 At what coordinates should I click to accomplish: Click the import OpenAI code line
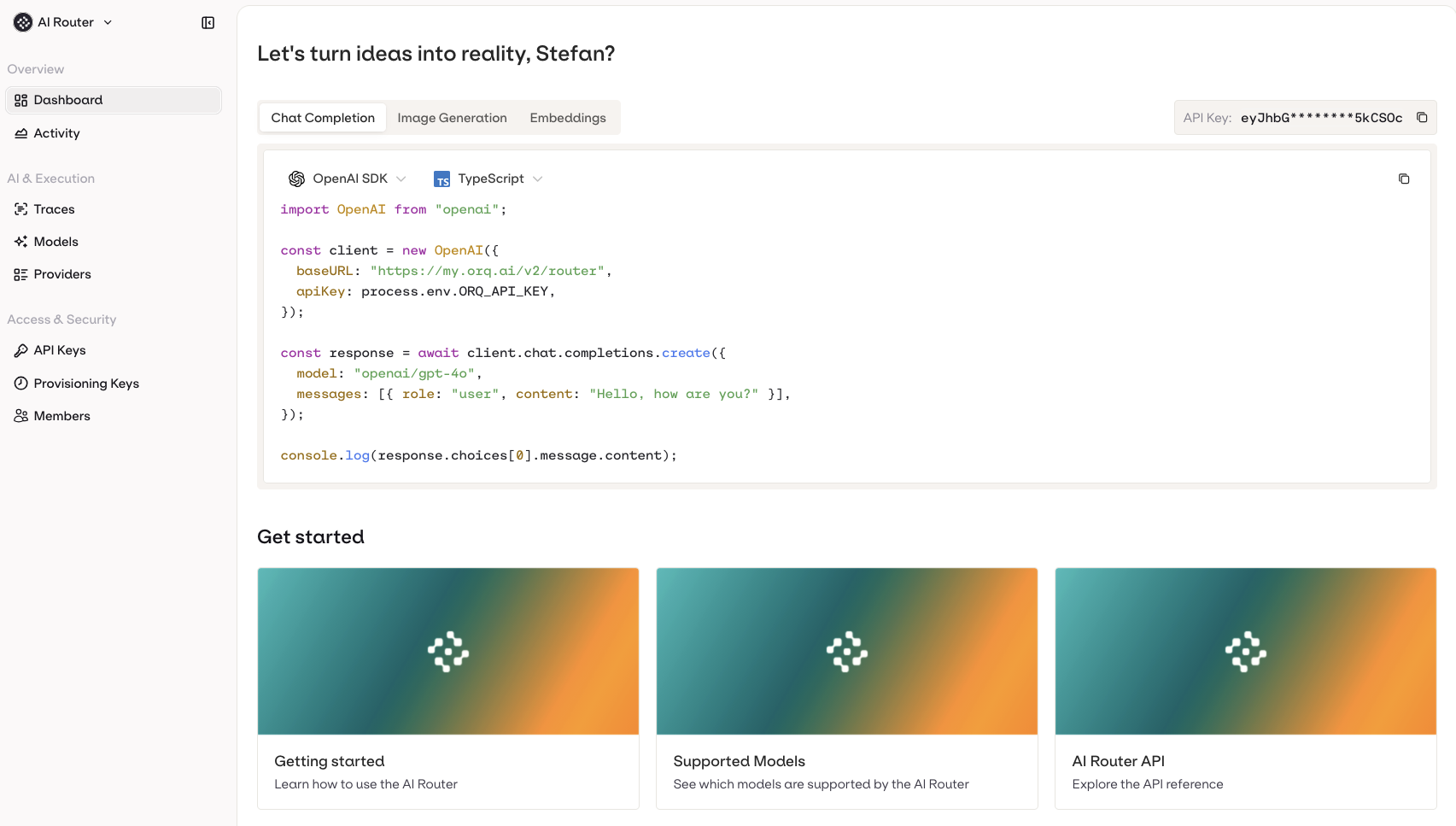click(x=394, y=209)
